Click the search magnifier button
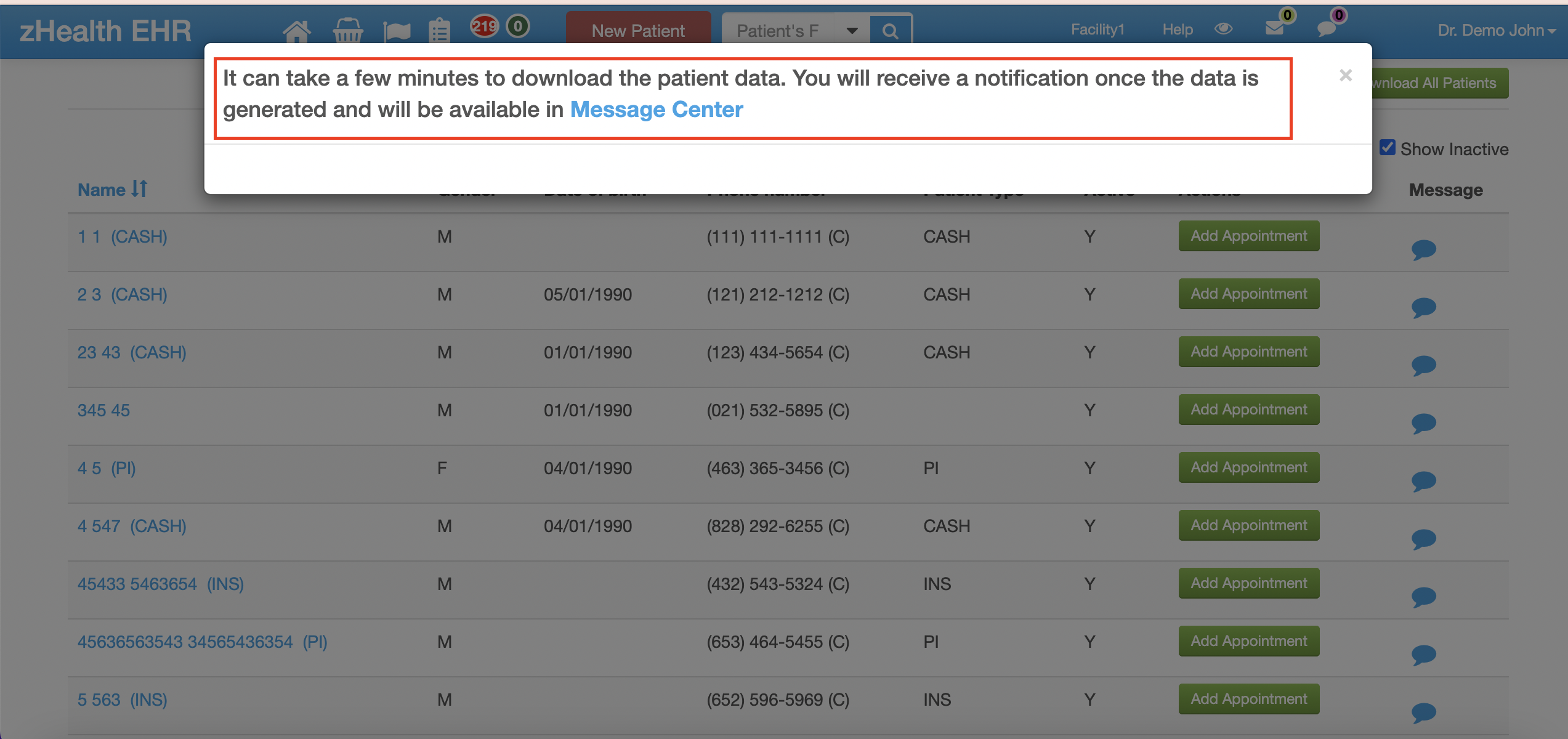The height and width of the screenshot is (739, 1568). (890, 30)
